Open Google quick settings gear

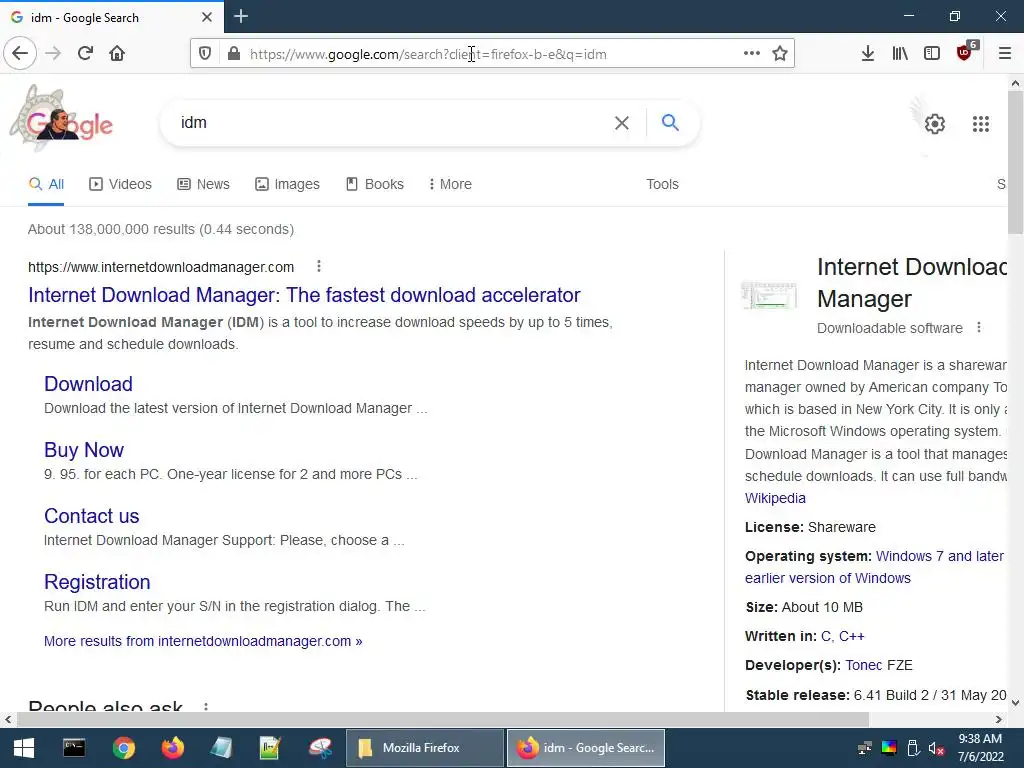pyautogui.click(x=935, y=124)
